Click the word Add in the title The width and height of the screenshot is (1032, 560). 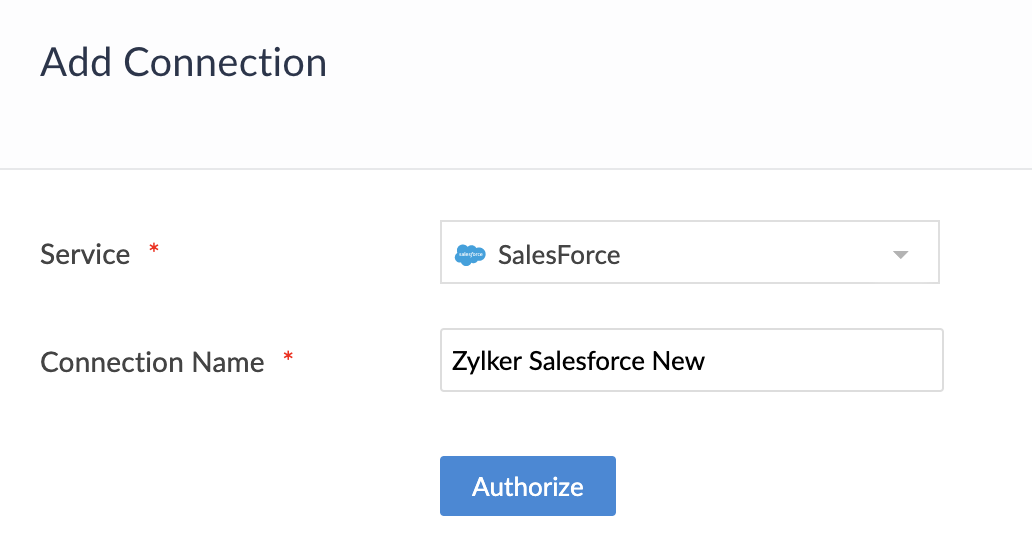coord(76,63)
